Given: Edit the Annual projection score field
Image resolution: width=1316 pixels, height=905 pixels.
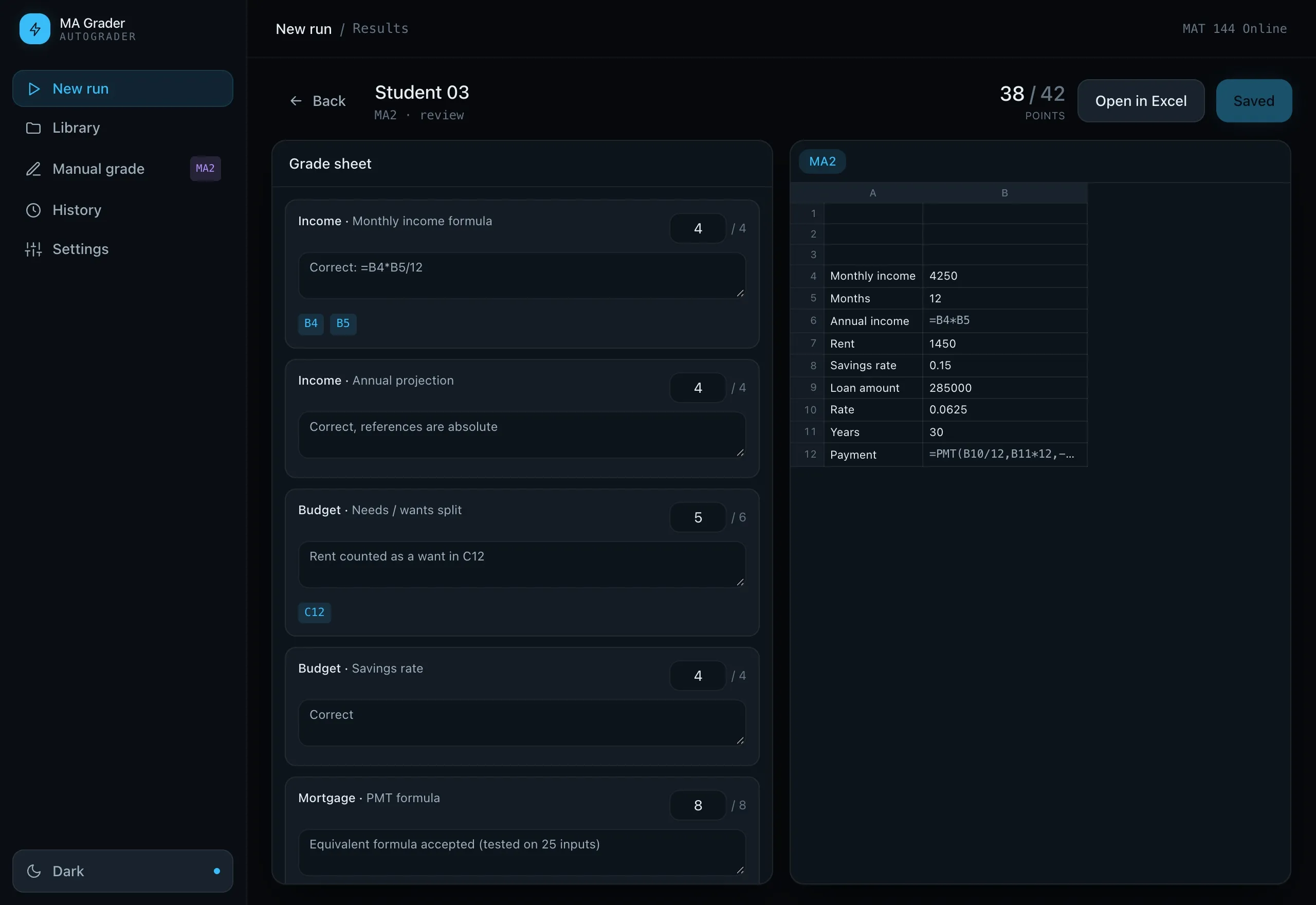Looking at the screenshot, I should pyautogui.click(x=698, y=388).
